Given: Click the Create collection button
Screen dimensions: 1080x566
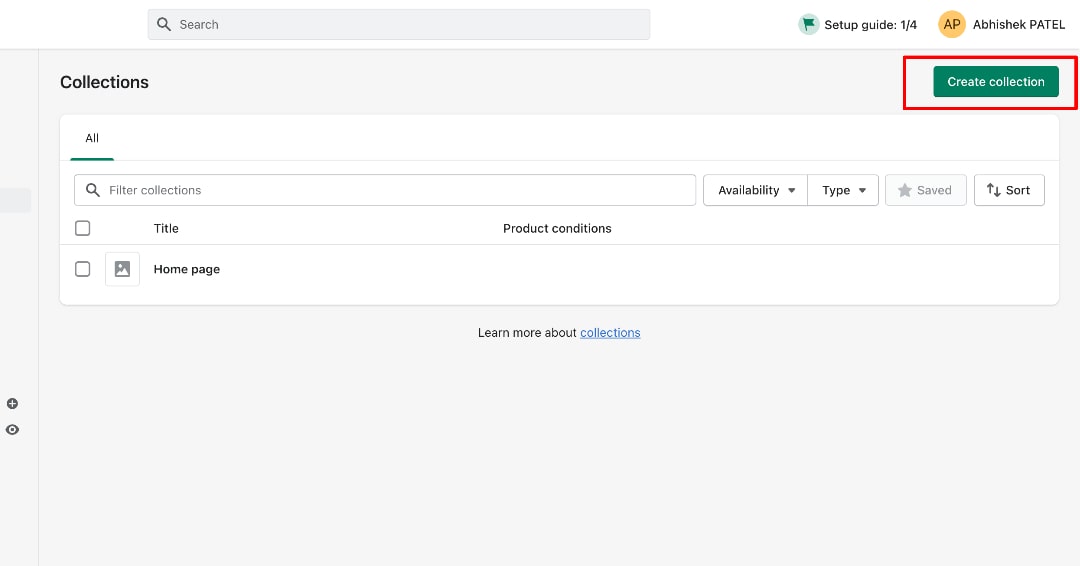Looking at the screenshot, I should 996,82.
